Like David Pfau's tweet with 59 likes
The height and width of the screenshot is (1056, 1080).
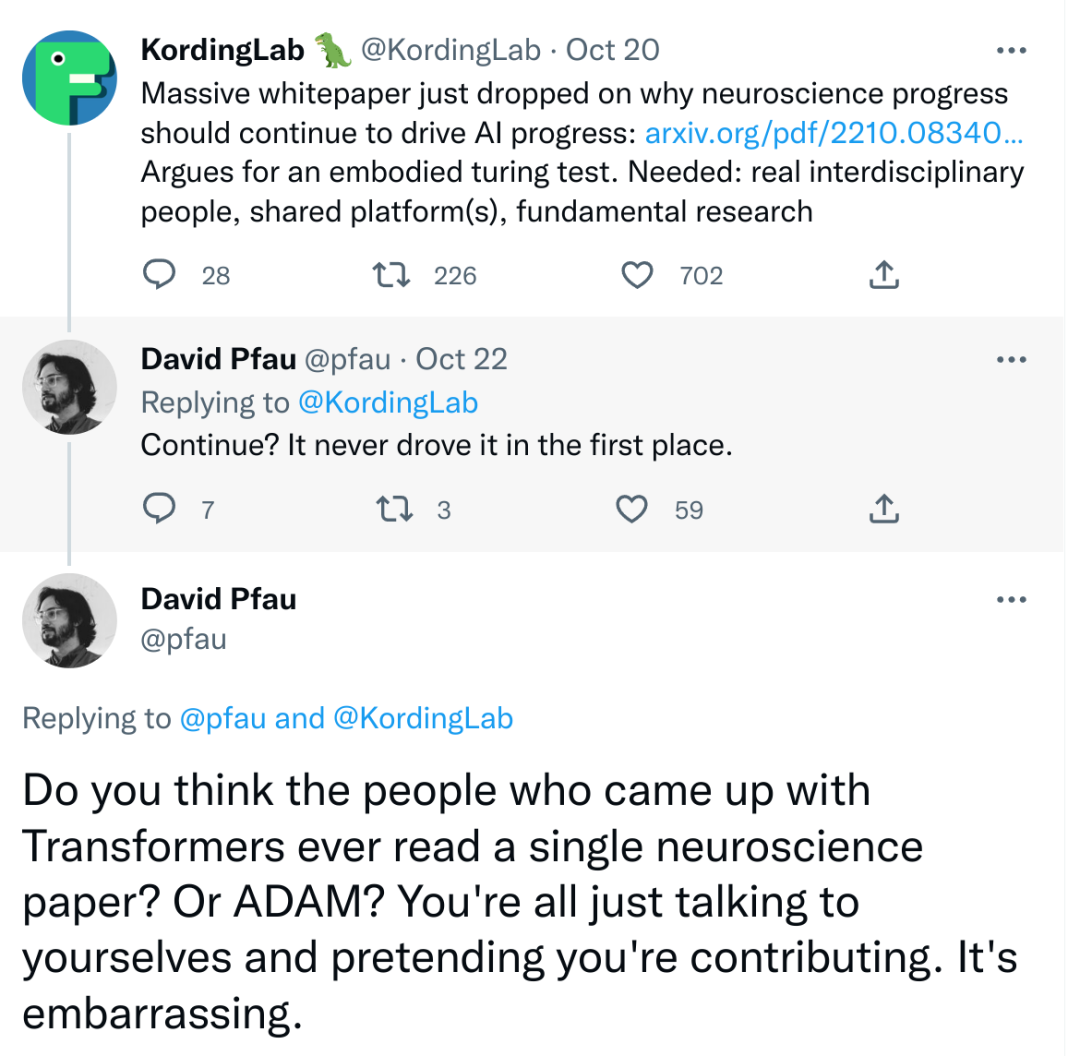click(x=631, y=510)
